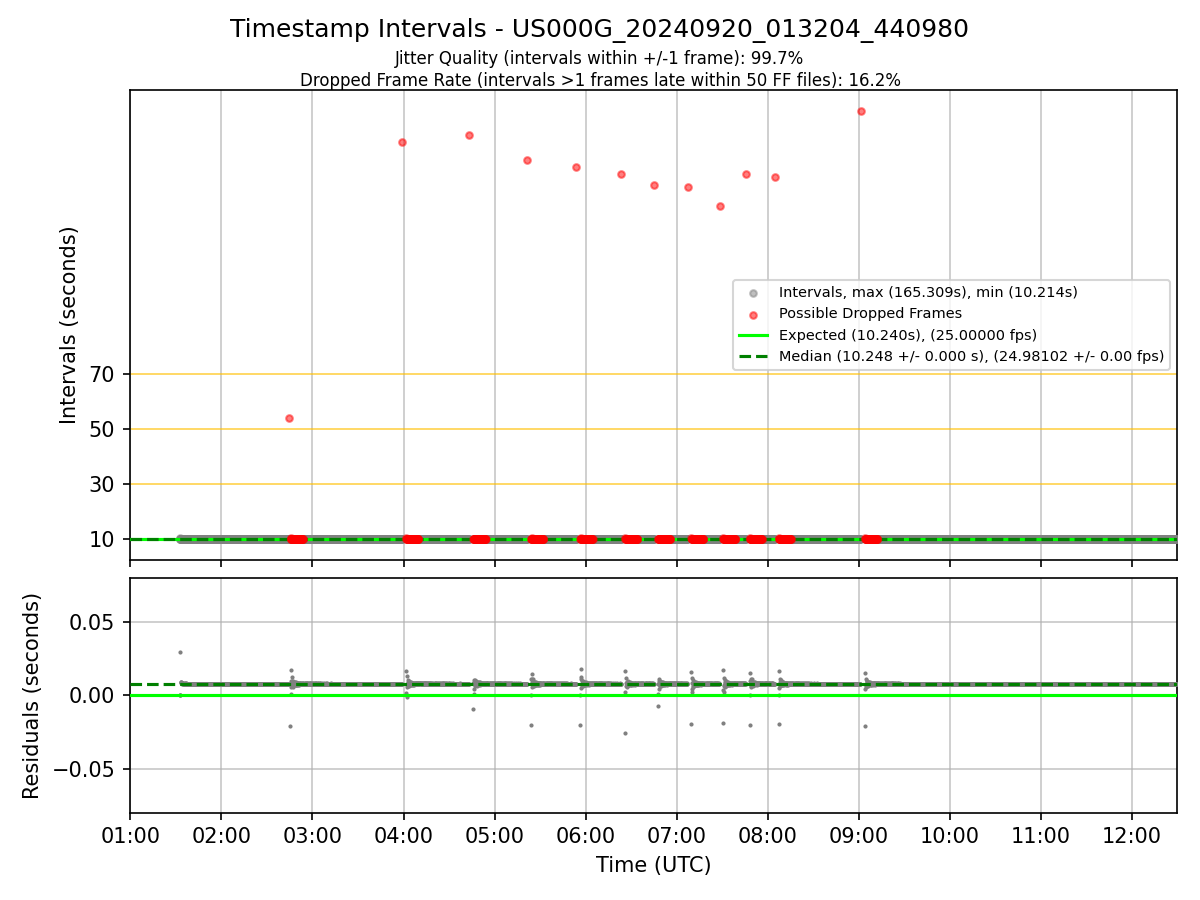Select the highest red dropped-frame point just after 09:00
Image resolution: width=1200 pixels, height=900 pixels.
pyautogui.click(x=861, y=111)
